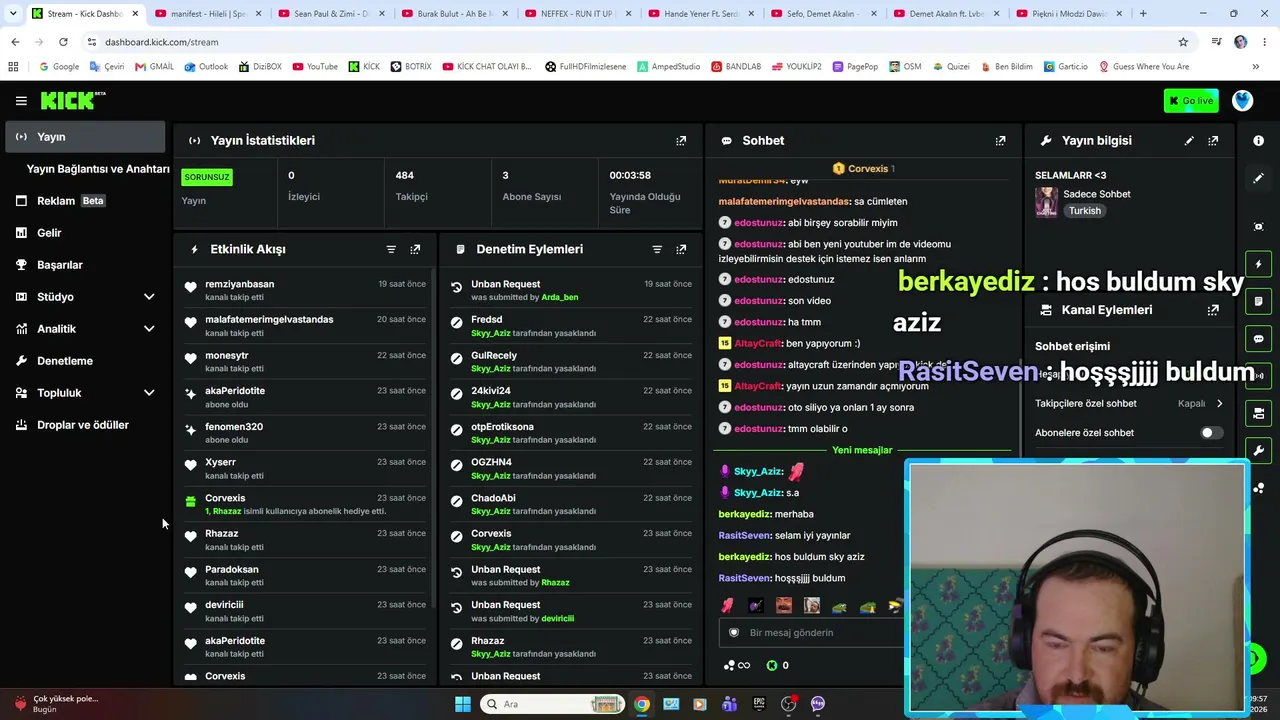Click the screen-capture icon in the right sidebar
This screenshot has width=1280, height=720.
click(1258, 227)
